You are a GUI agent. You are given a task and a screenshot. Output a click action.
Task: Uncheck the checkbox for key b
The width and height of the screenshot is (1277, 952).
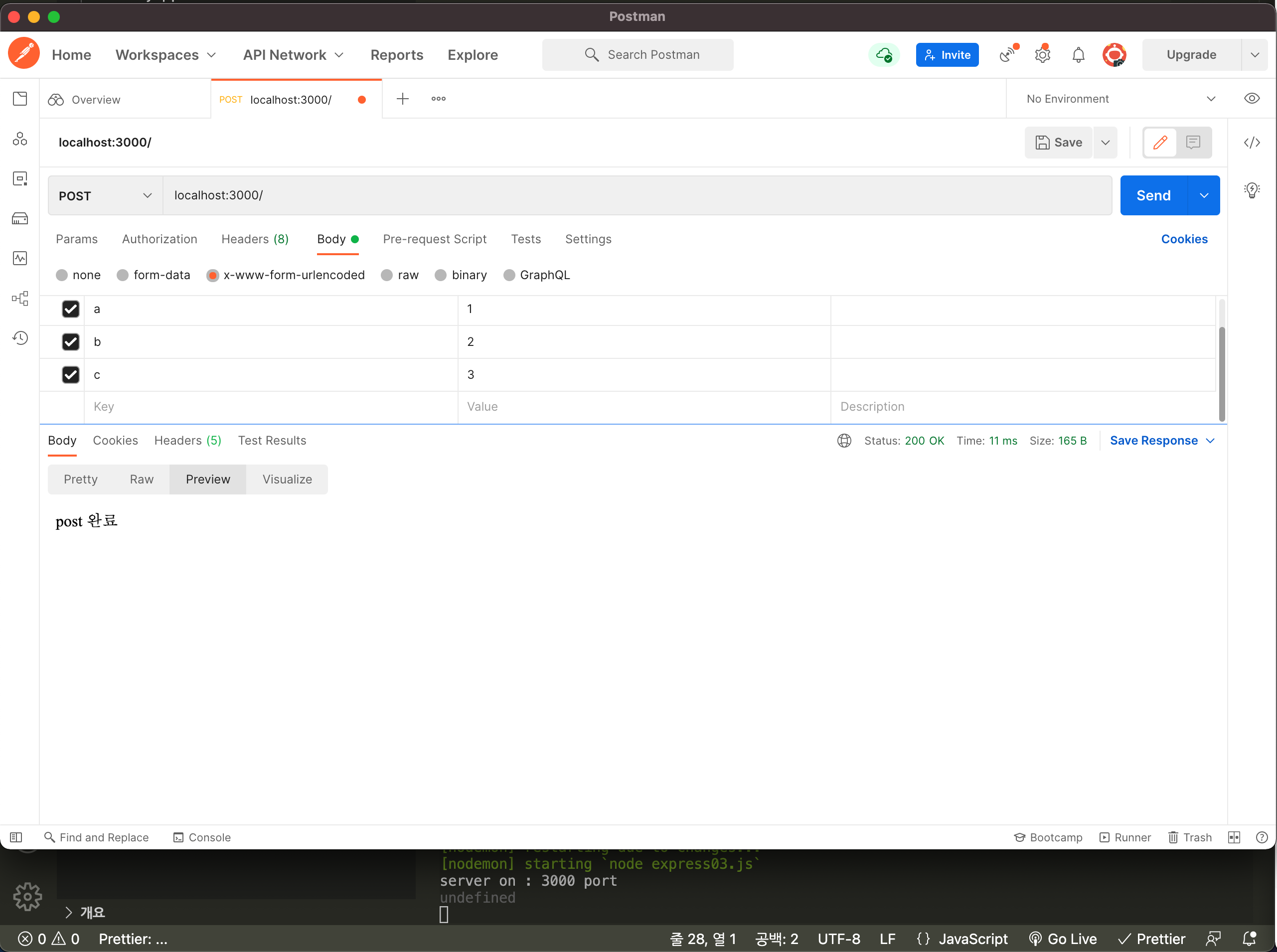coord(70,342)
